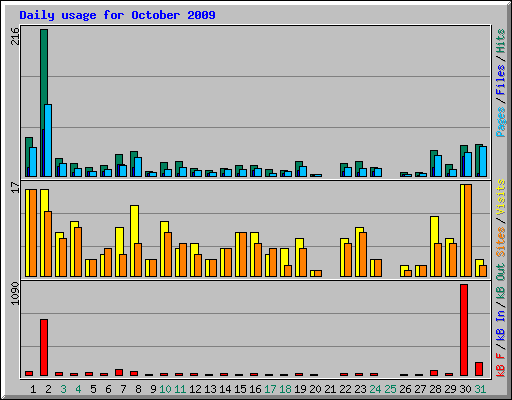The width and height of the screenshot is (512, 400).
Task: Click the red kB bar for day 2
Action: tap(44, 348)
